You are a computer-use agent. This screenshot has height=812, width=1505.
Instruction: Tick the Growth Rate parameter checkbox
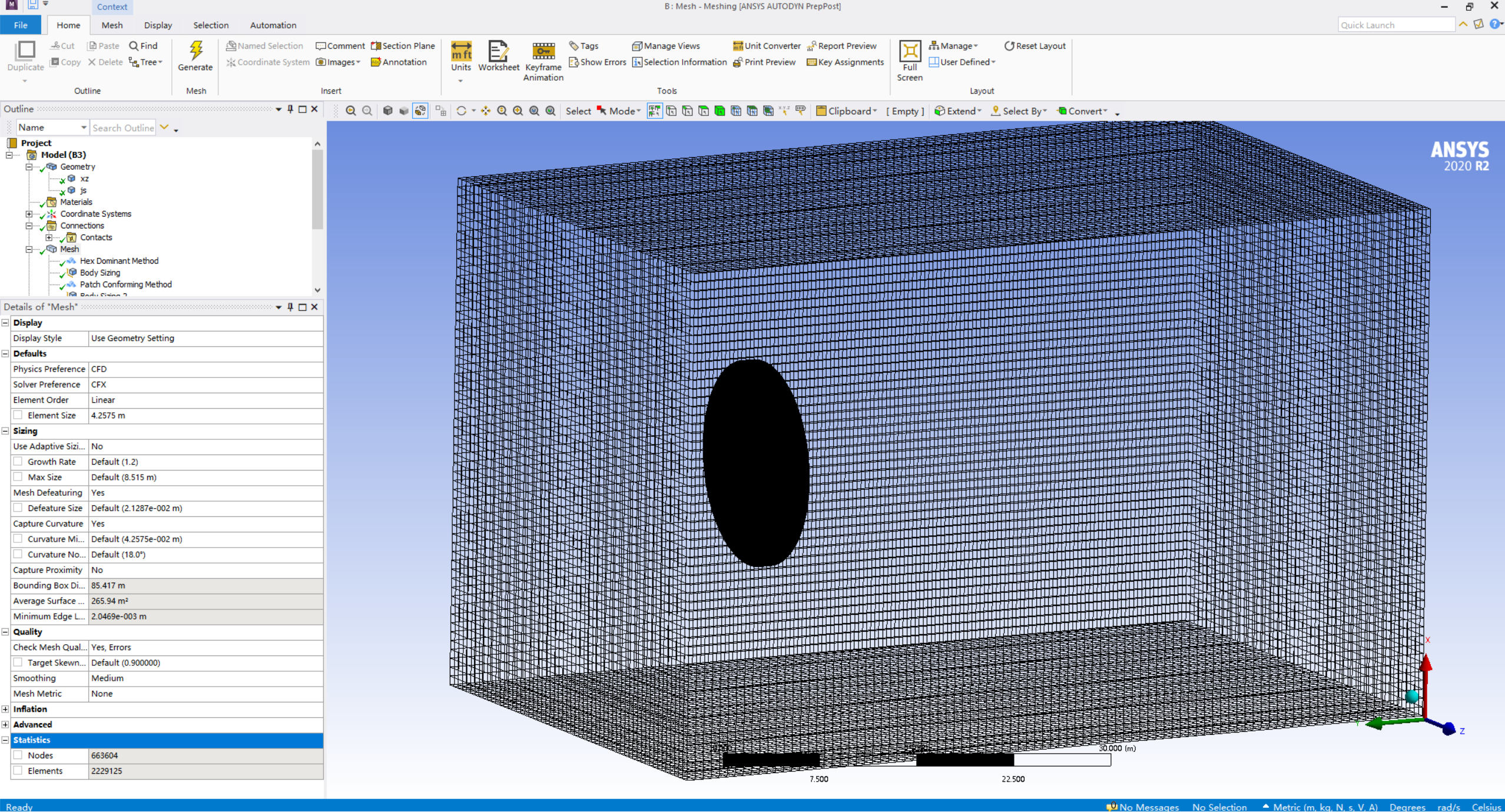[x=18, y=462]
